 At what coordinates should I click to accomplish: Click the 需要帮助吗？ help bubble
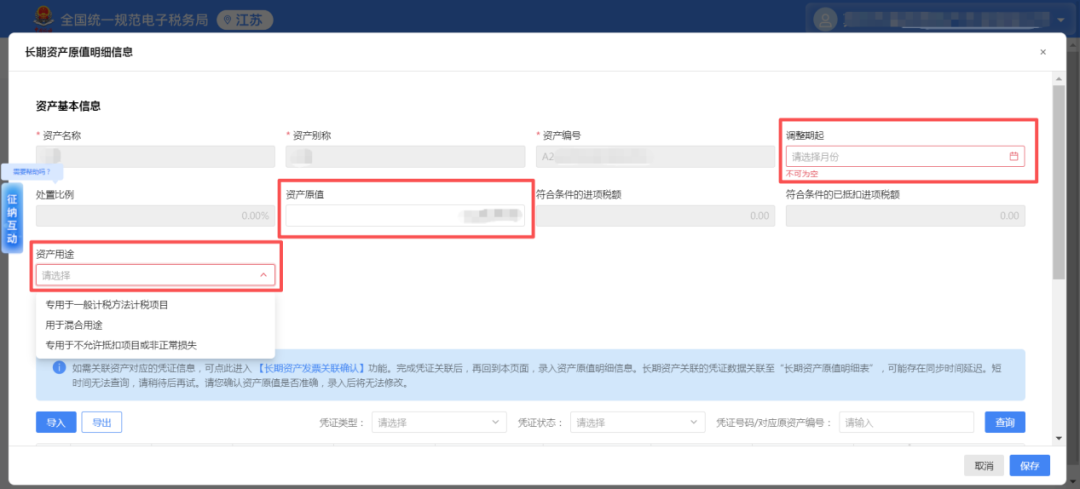[x=32, y=171]
